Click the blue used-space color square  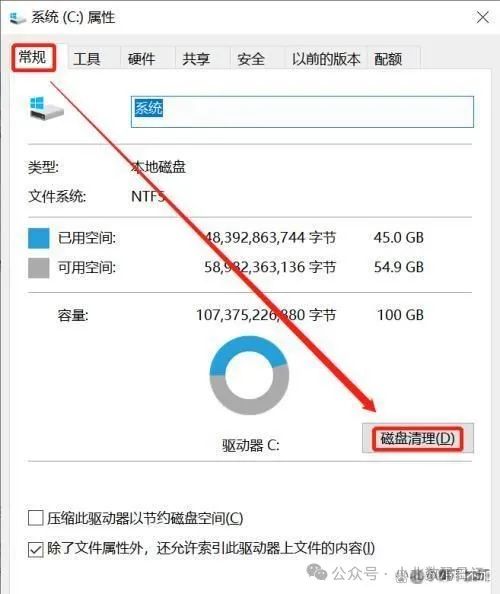[x=39, y=238]
